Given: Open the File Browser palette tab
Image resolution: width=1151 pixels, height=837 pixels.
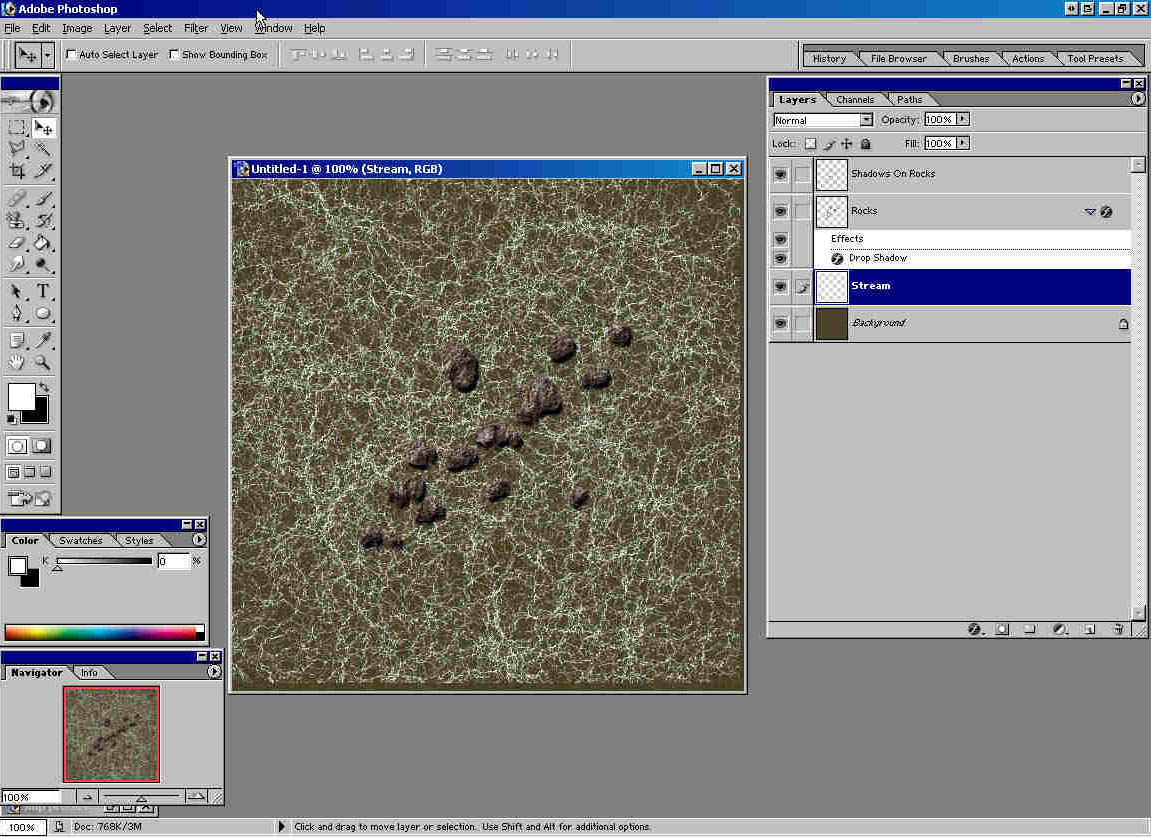Looking at the screenshot, I should pos(898,59).
